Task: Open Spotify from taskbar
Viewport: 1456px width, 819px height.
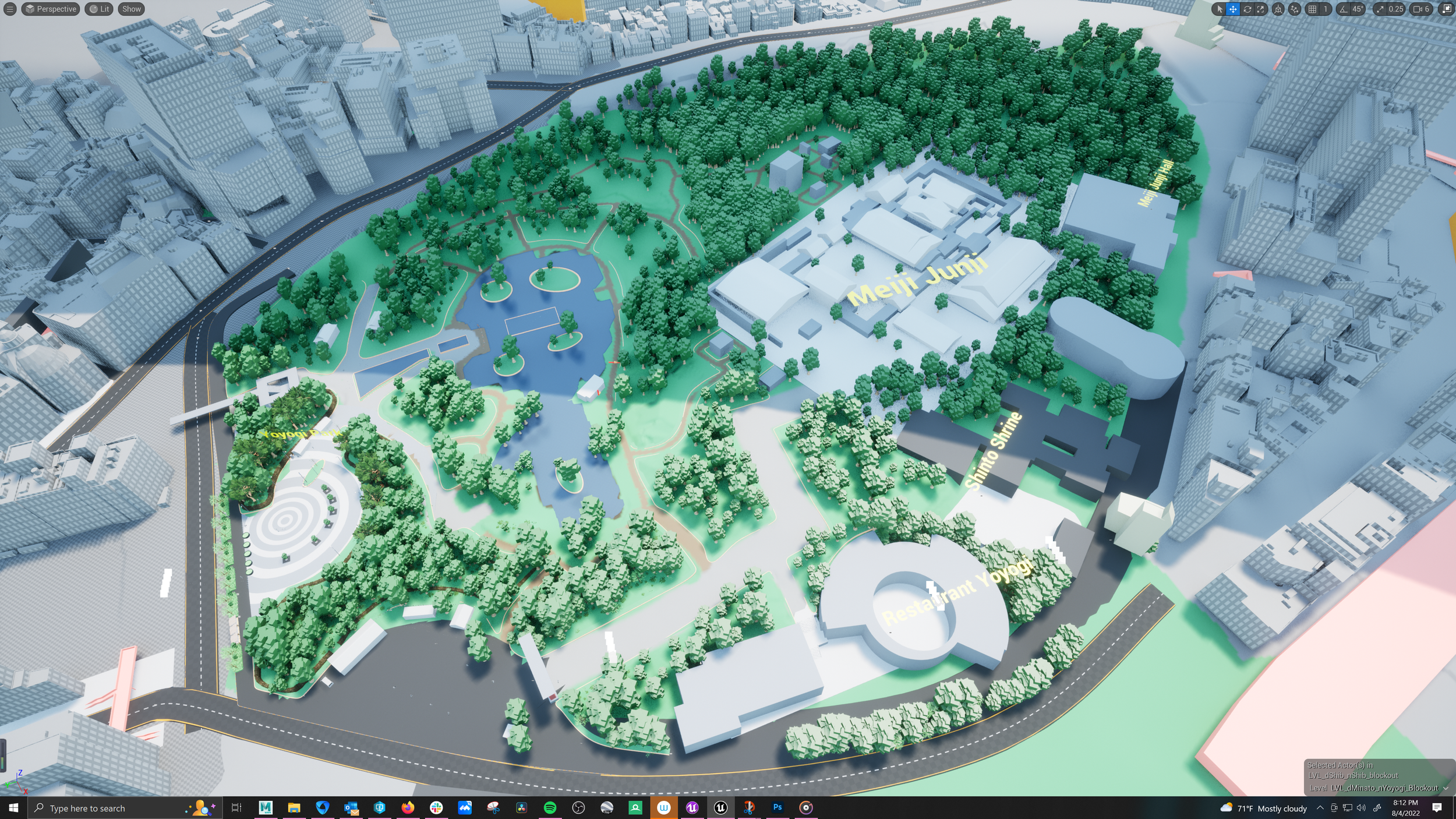Action: point(550,808)
